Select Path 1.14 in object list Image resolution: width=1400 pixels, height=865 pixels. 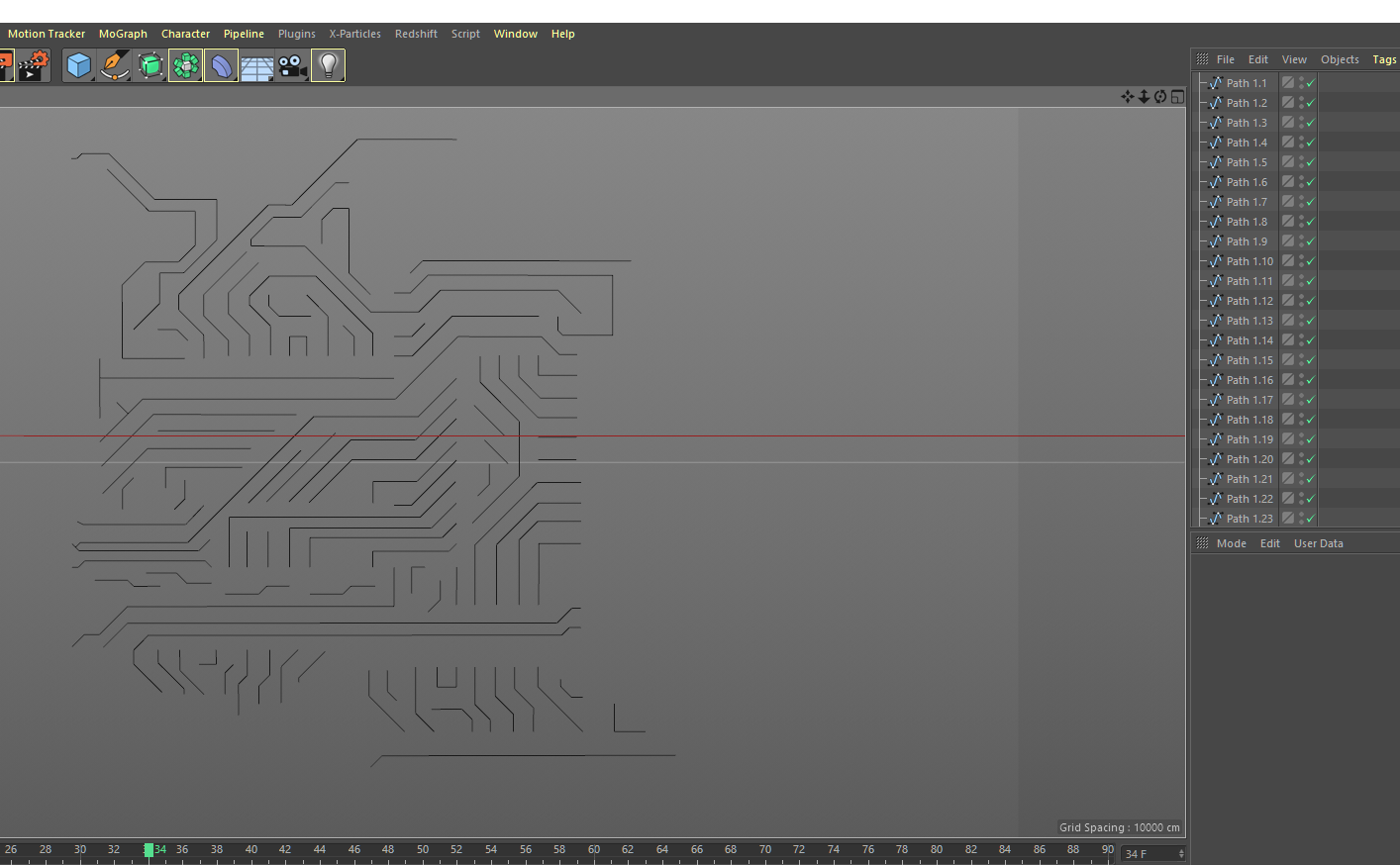pos(1250,340)
